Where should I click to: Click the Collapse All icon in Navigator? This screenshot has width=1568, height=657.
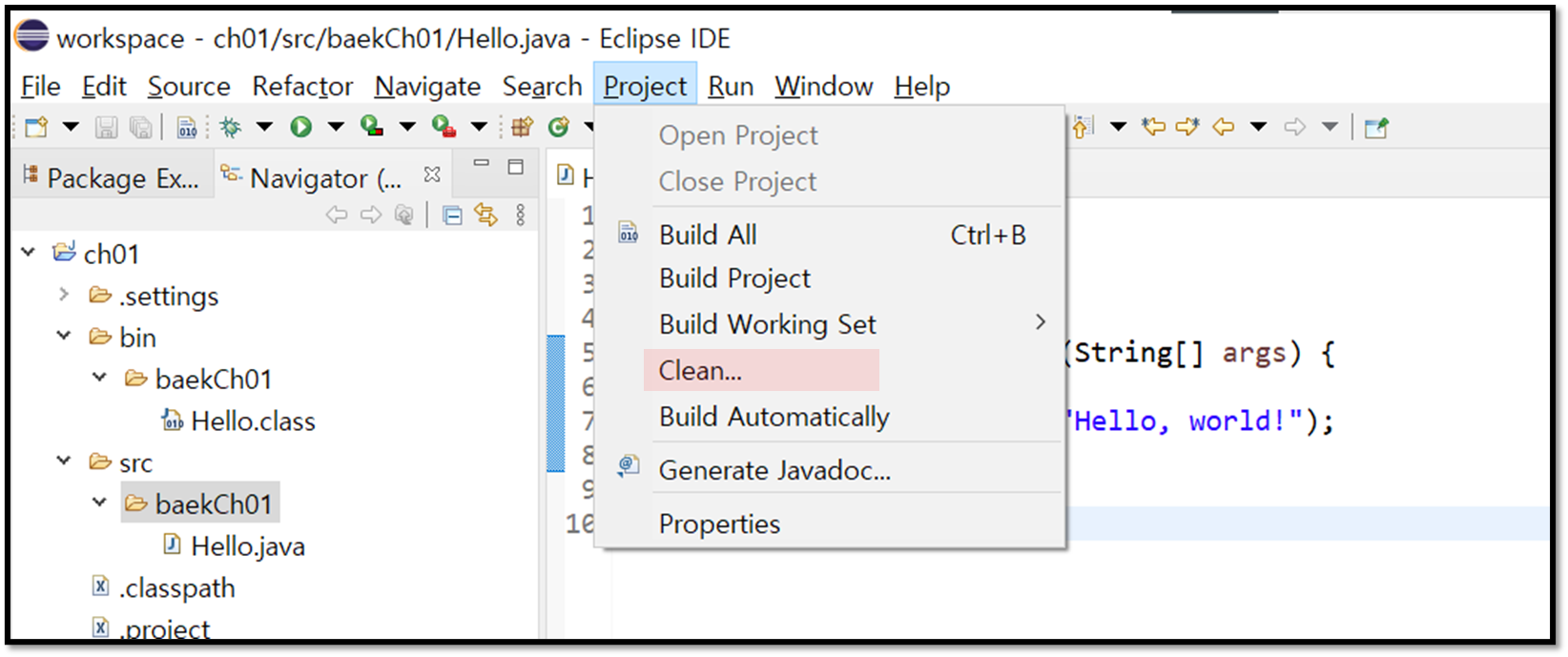click(x=453, y=216)
